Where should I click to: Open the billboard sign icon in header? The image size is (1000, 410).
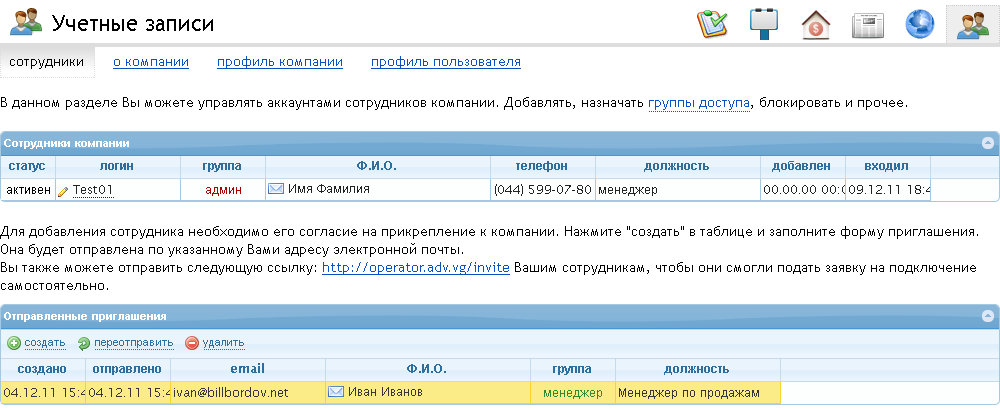(765, 24)
